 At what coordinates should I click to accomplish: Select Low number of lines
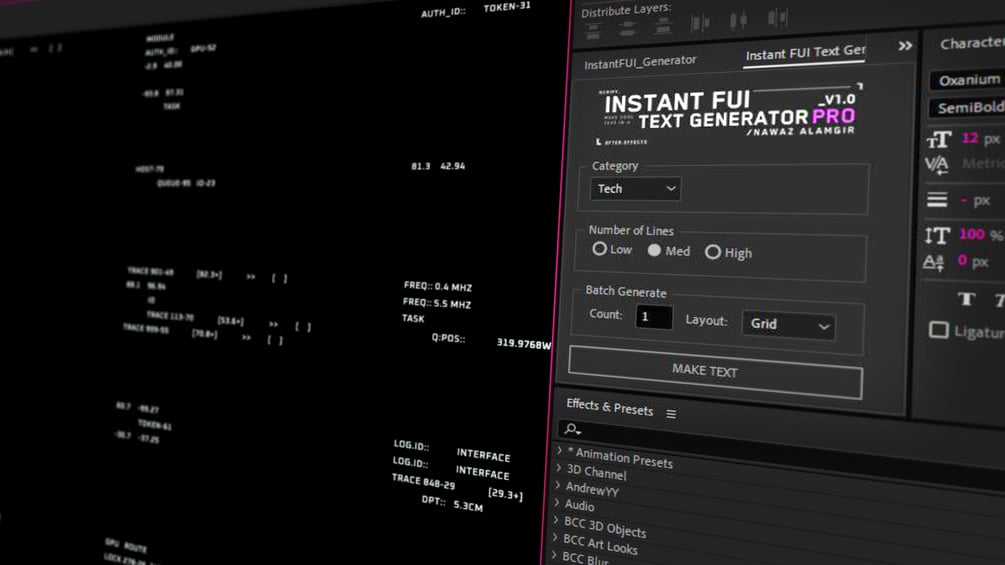coord(599,249)
